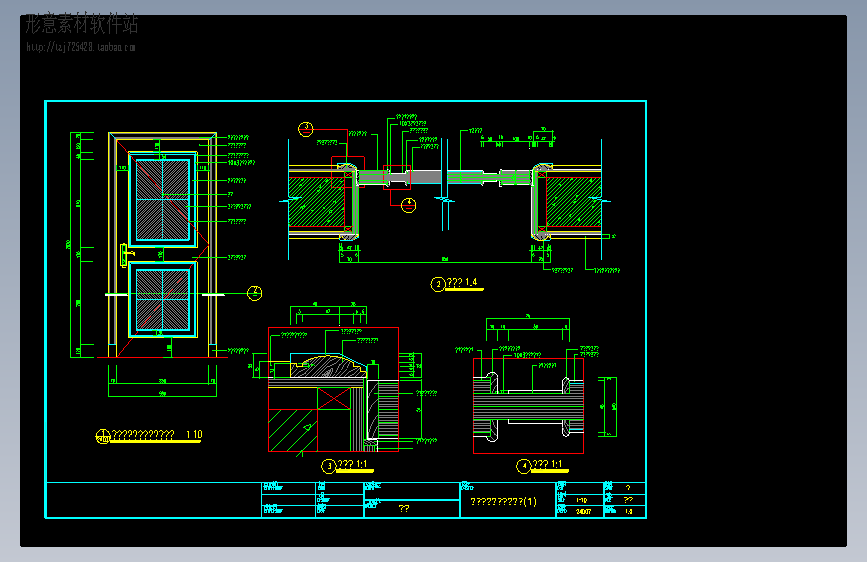Click the circled 4 marker beside the bottom detail title

coord(524,466)
